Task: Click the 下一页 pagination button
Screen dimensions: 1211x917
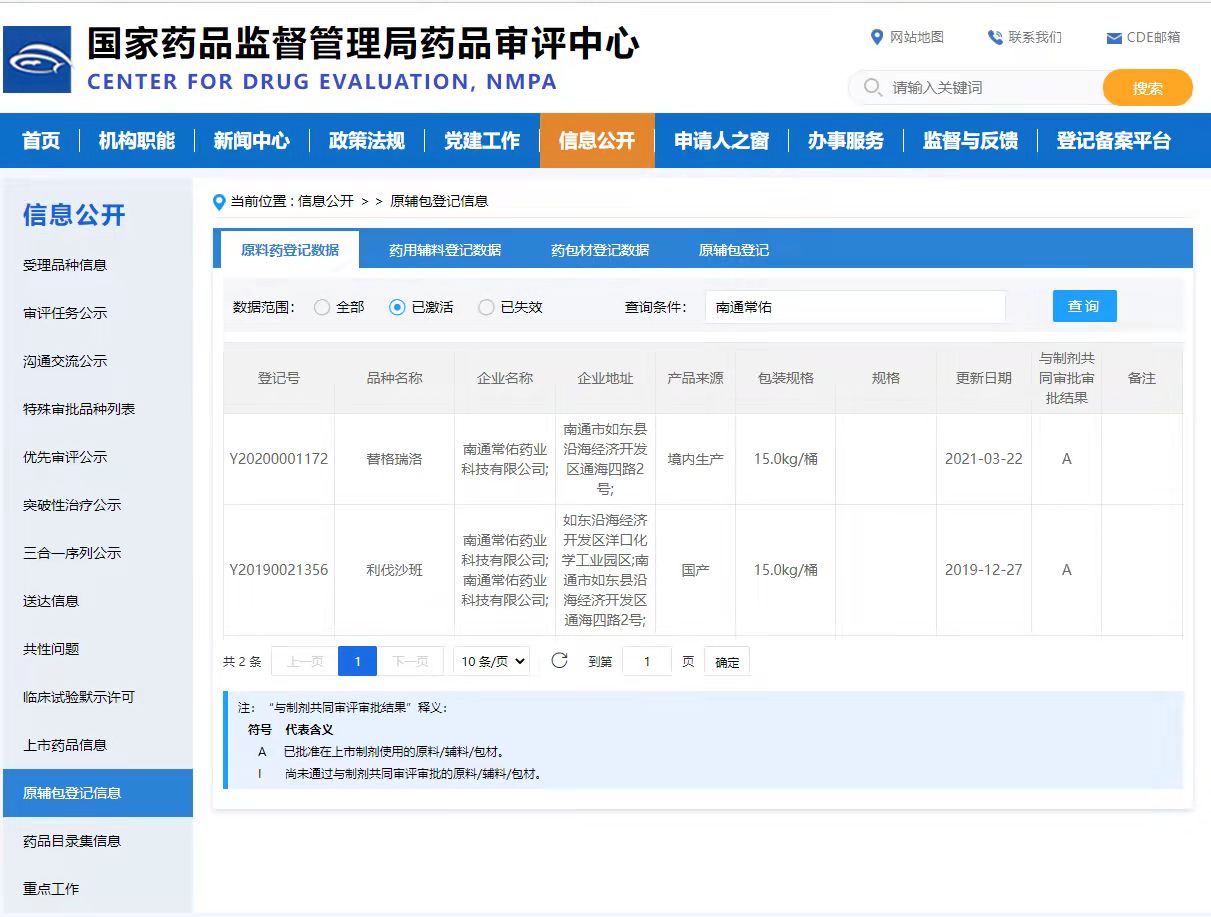Action: 410,661
